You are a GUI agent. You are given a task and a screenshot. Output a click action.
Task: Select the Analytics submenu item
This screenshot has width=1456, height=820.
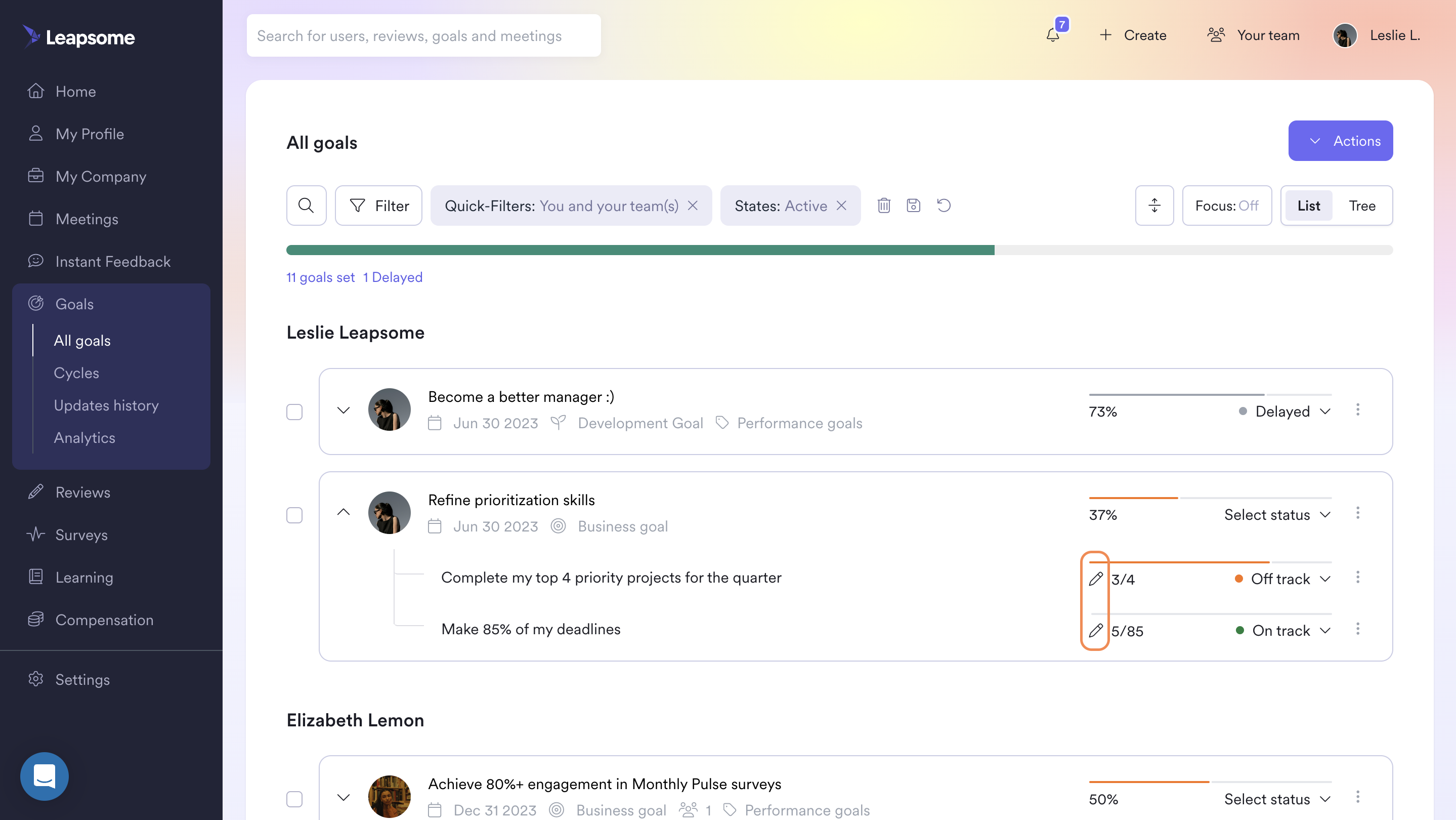point(84,437)
